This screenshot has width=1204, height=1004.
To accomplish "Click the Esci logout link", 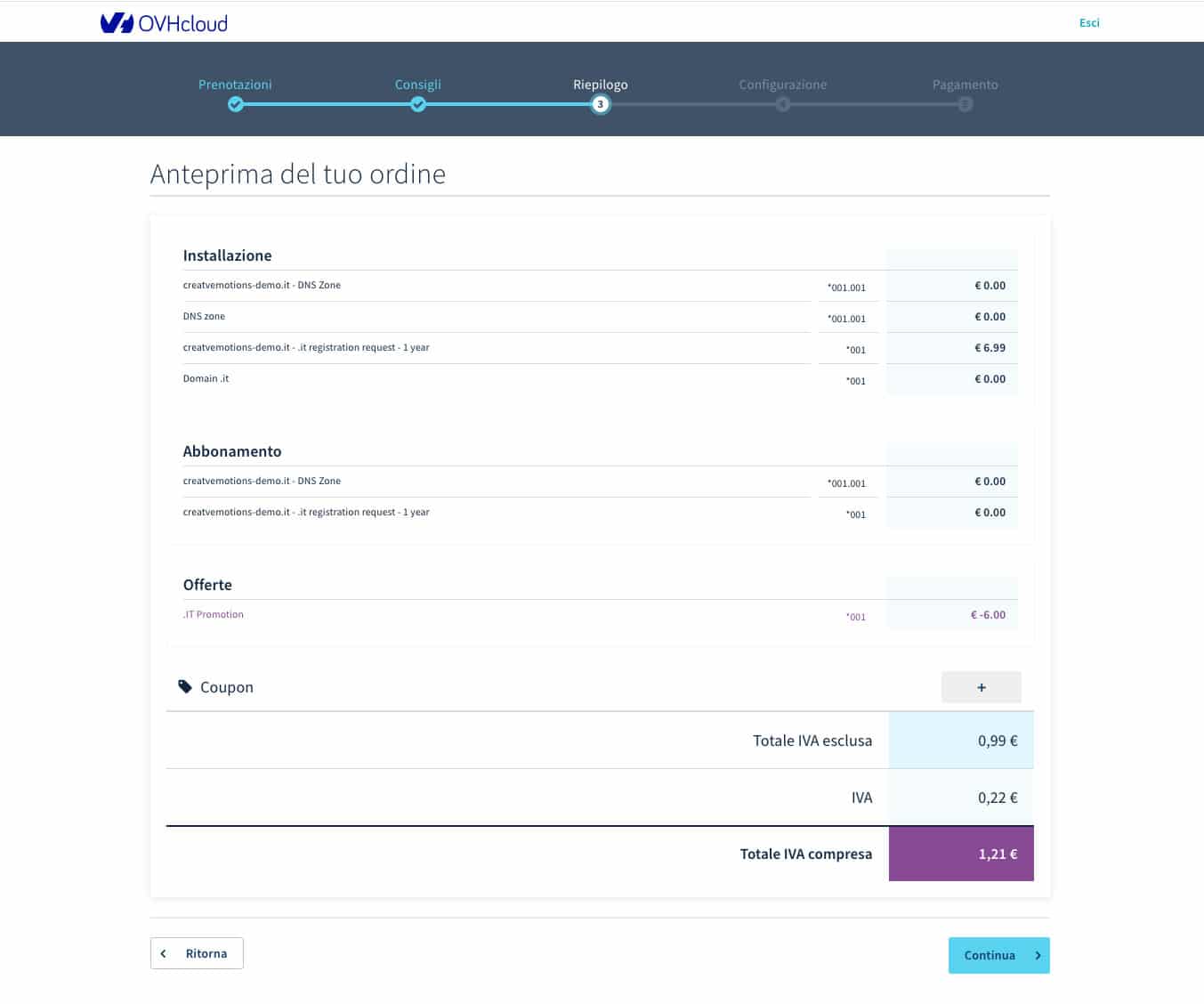I will pyautogui.click(x=1089, y=23).
